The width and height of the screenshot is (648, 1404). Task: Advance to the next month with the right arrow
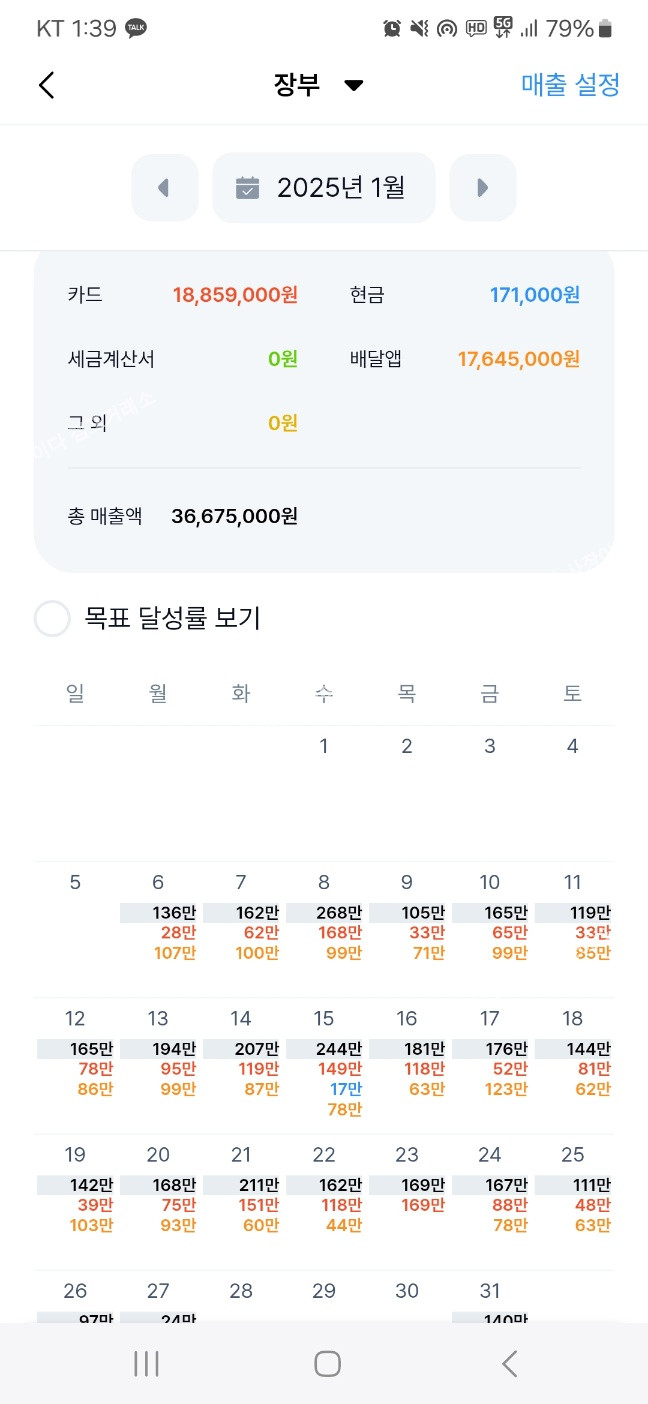point(482,187)
